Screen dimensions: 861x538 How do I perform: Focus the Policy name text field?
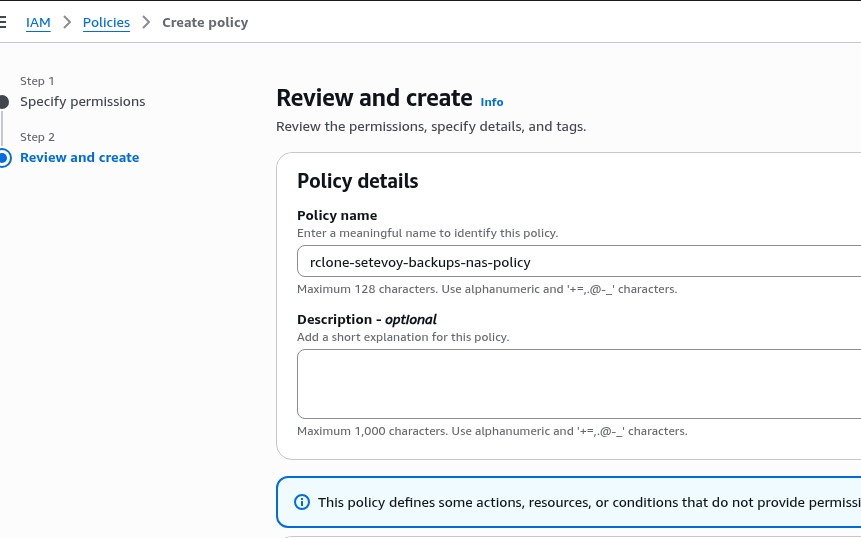tap(578, 262)
